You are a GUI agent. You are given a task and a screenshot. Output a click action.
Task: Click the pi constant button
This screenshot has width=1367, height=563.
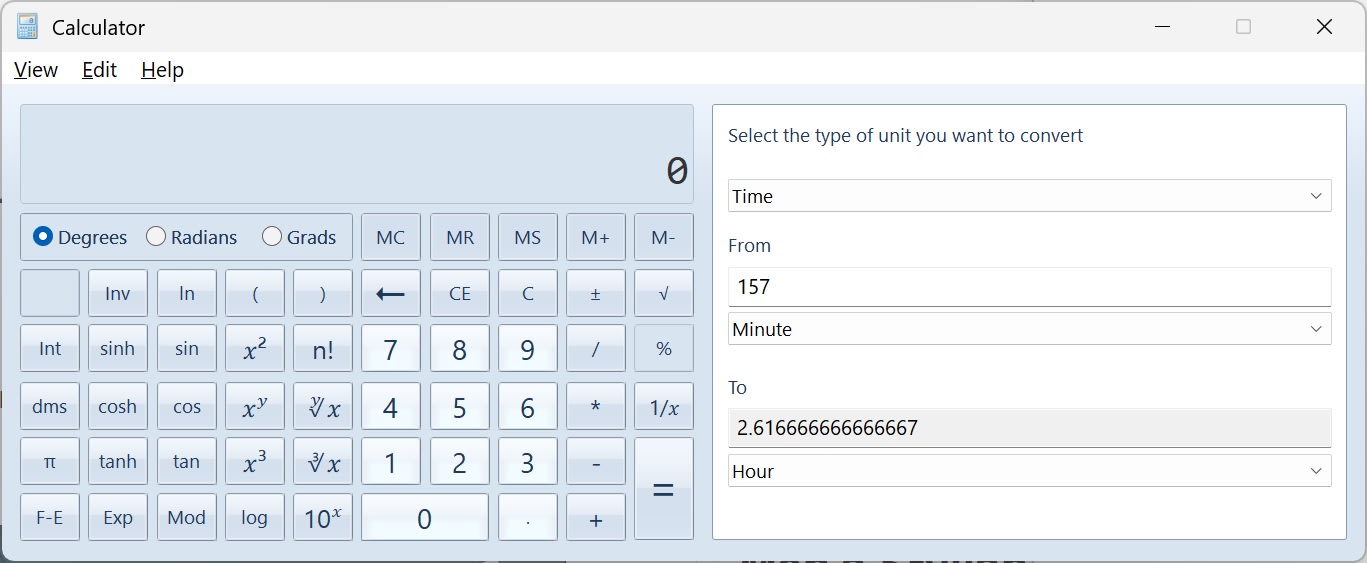tap(50, 462)
